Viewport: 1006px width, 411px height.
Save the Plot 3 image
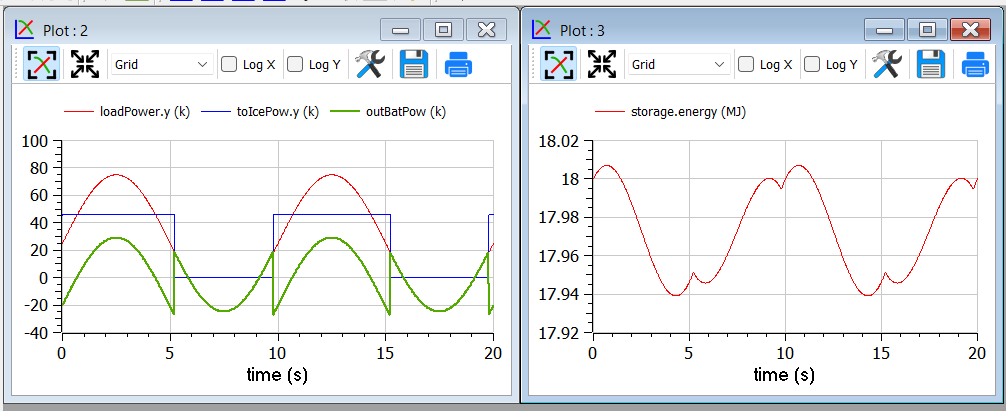tap(931, 65)
